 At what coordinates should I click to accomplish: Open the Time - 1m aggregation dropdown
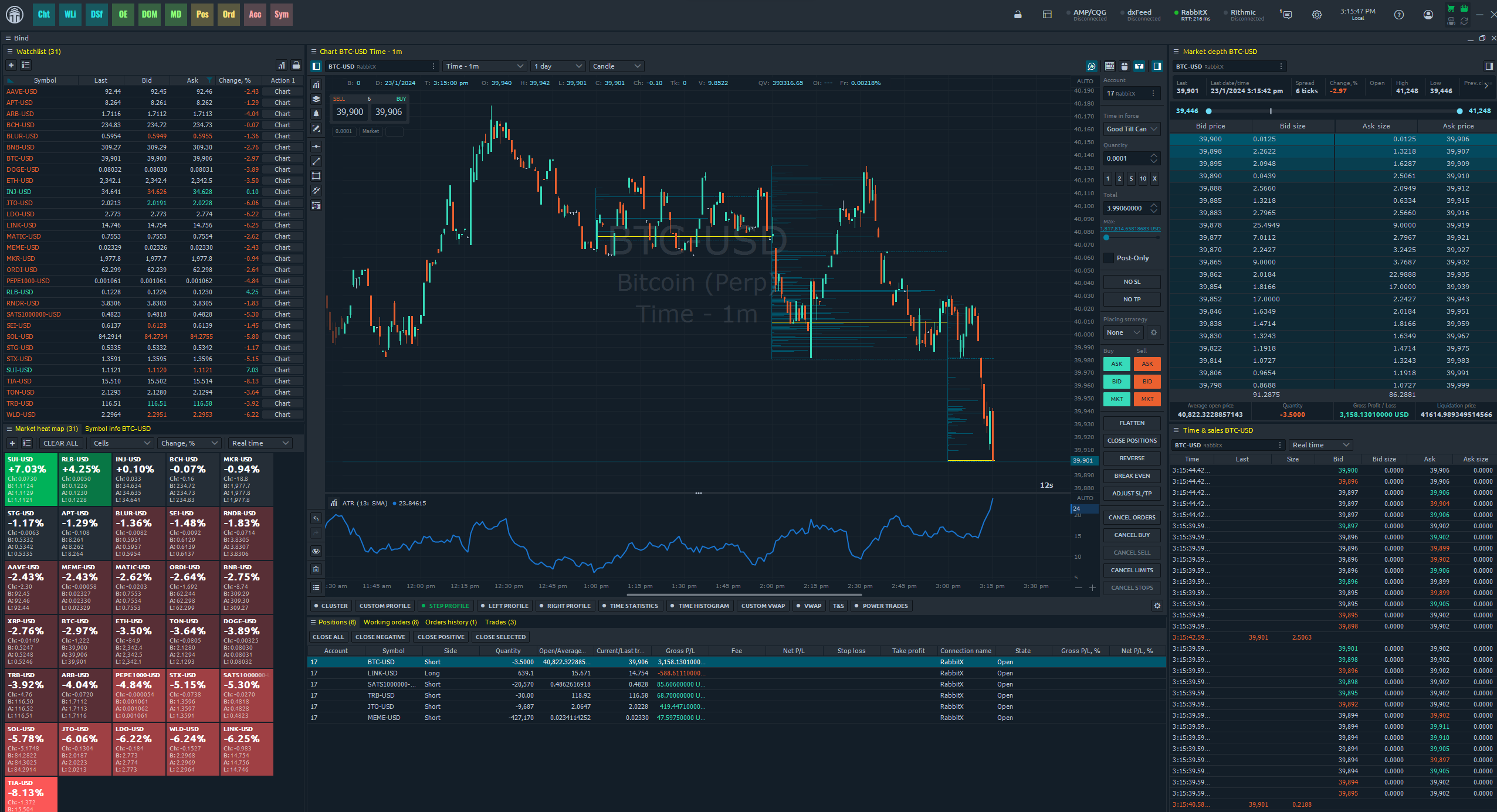pyautogui.click(x=485, y=66)
